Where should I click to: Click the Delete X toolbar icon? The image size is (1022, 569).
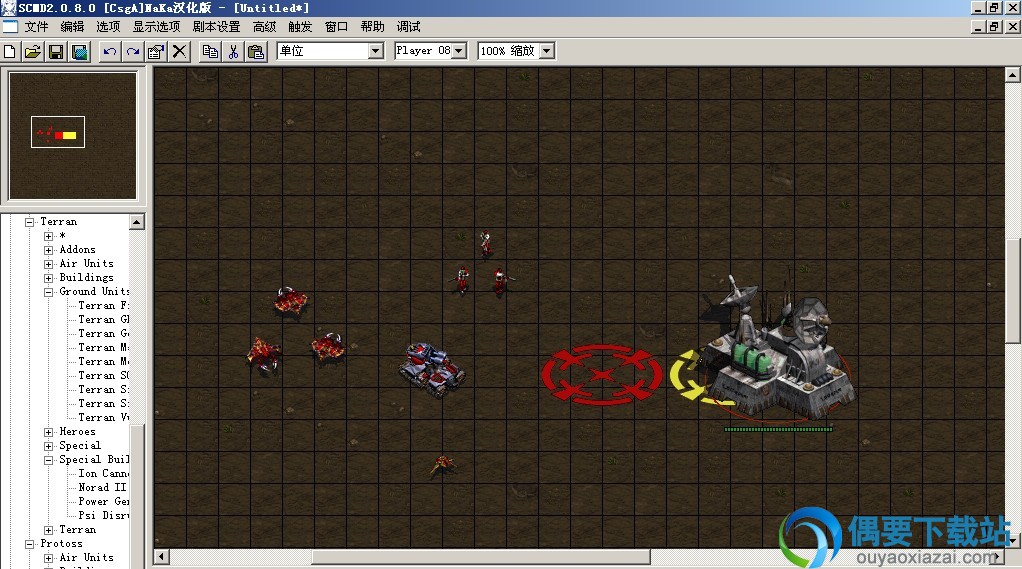coord(179,51)
